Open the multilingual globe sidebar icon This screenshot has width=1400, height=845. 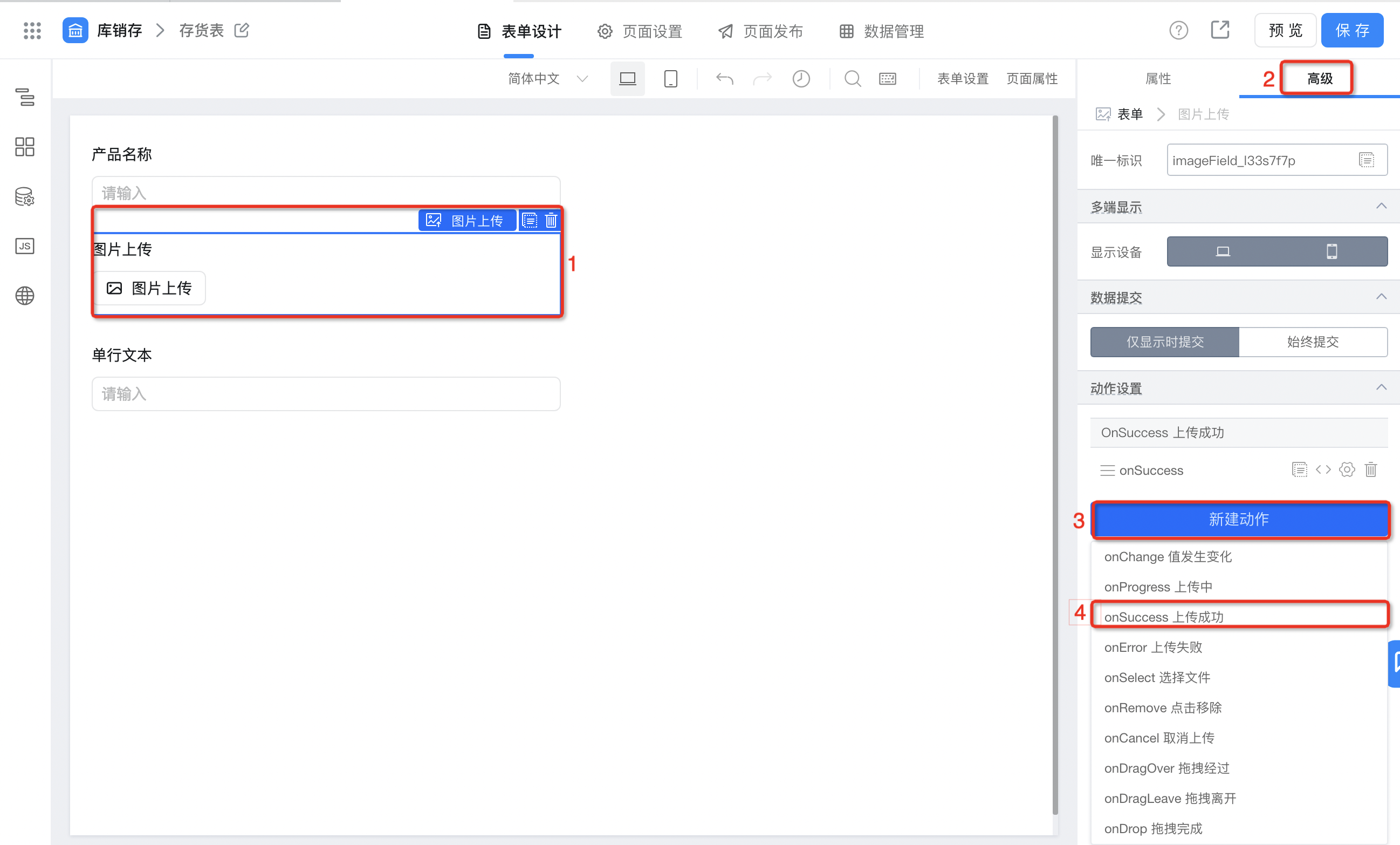24,296
